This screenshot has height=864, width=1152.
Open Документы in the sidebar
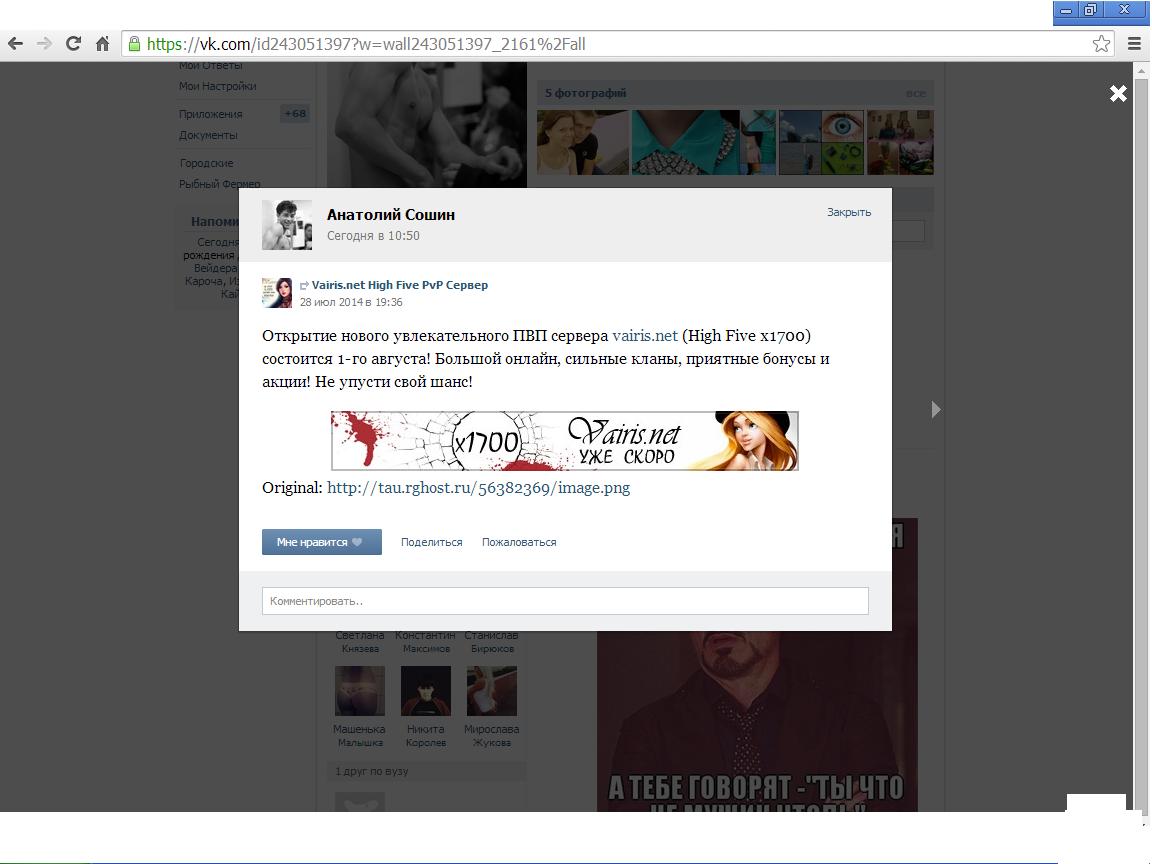pyautogui.click(x=208, y=135)
